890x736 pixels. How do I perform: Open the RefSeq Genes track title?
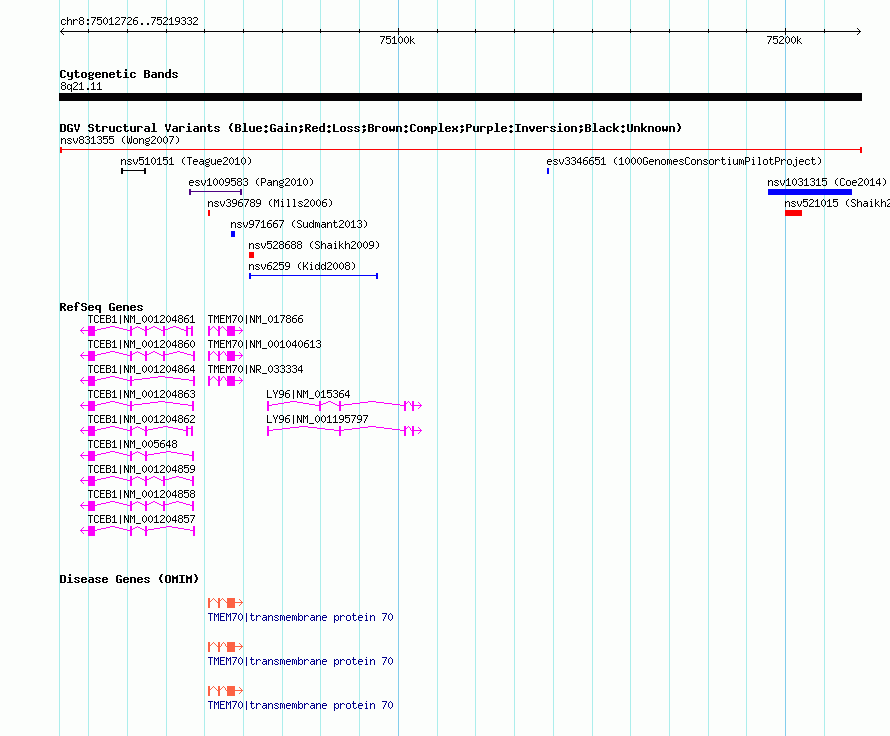(101, 307)
